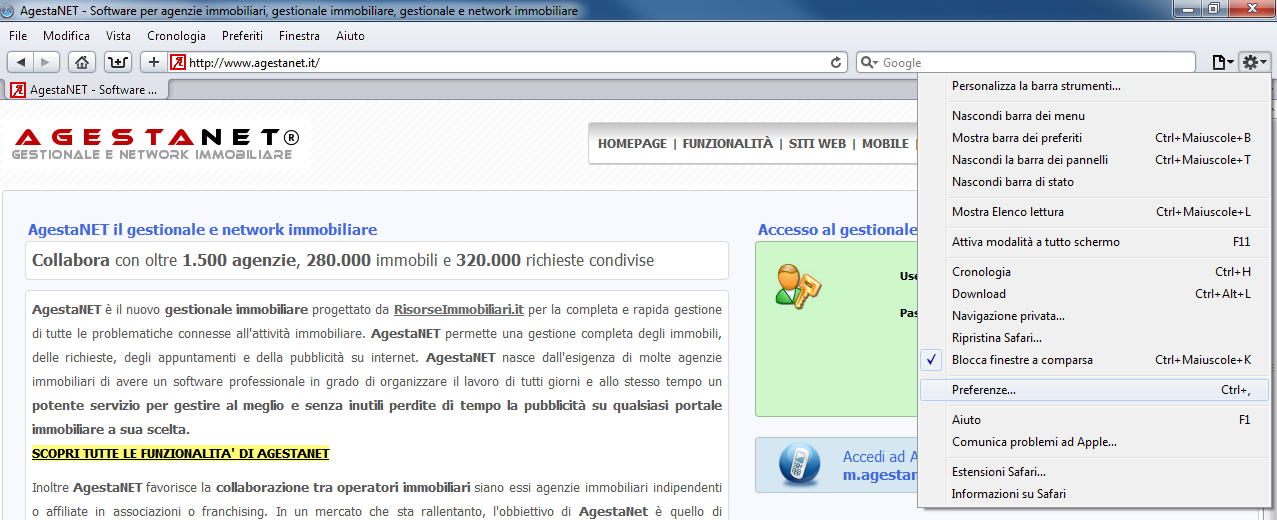Focus the address bar with agestanet.it URL
The image size is (1277, 520).
[507, 62]
